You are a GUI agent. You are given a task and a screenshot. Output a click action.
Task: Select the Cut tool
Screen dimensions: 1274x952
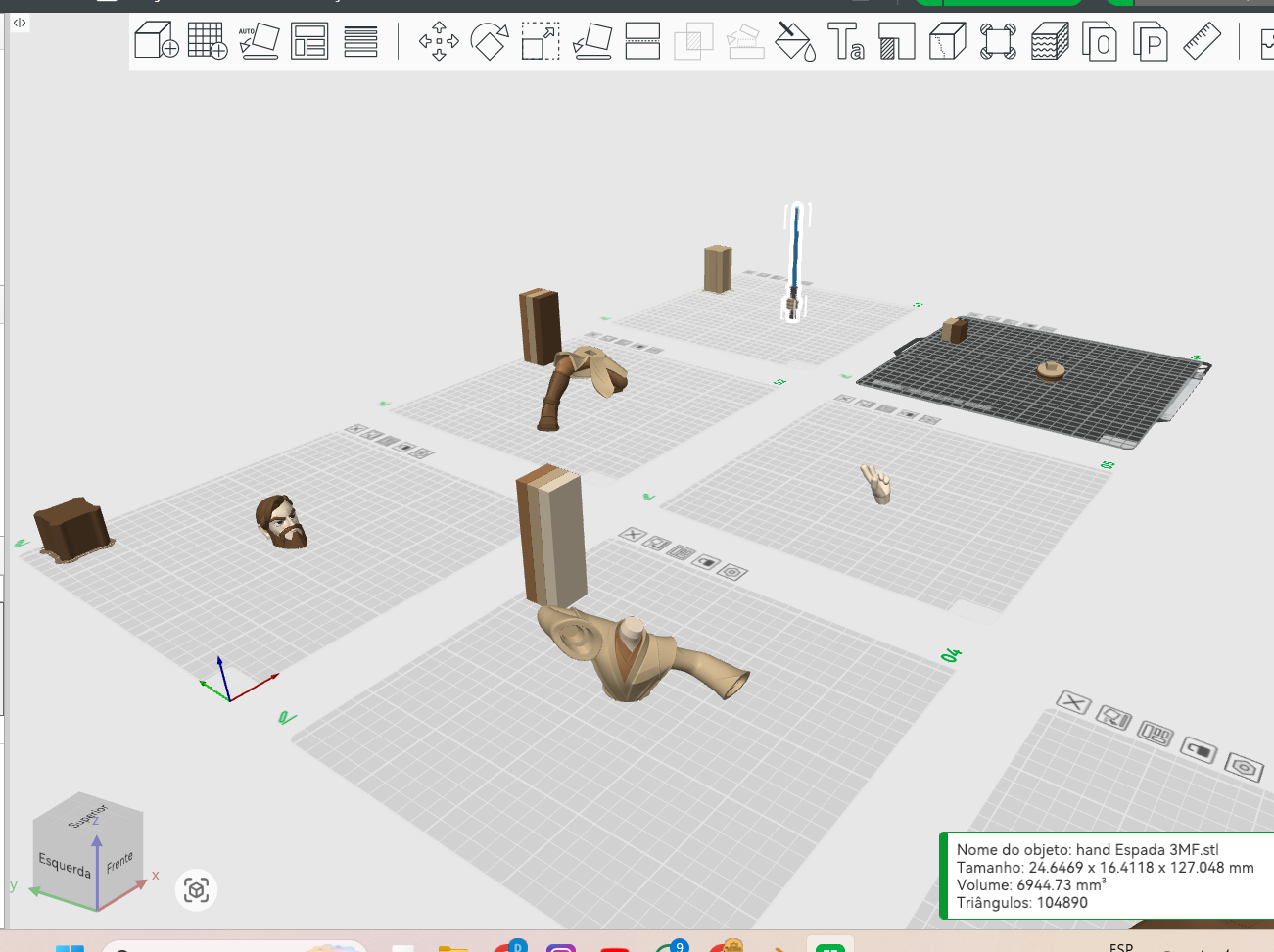[642, 41]
